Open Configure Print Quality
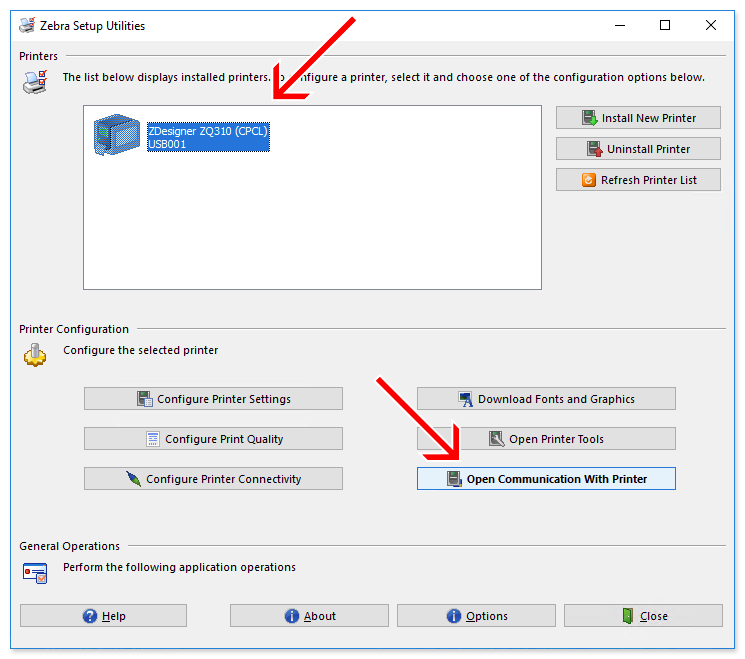The height and width of the screenshot is (659, 745). [x=213, y=439]
